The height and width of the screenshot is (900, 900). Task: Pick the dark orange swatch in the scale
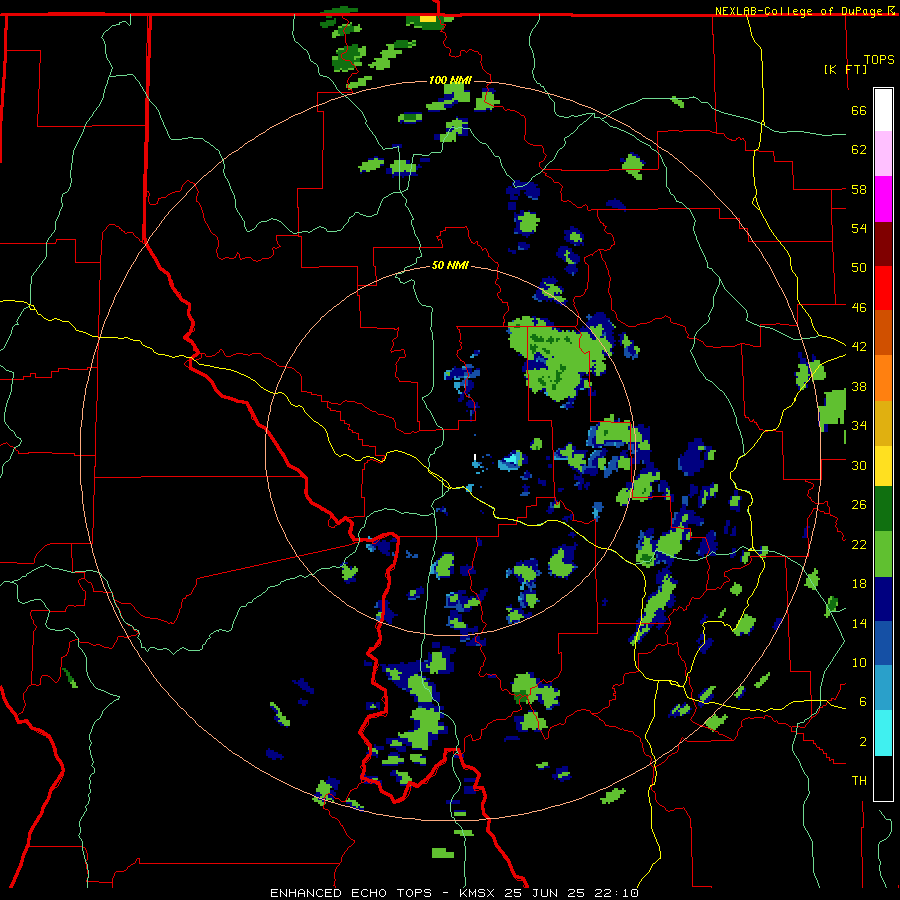coord(883,332)
